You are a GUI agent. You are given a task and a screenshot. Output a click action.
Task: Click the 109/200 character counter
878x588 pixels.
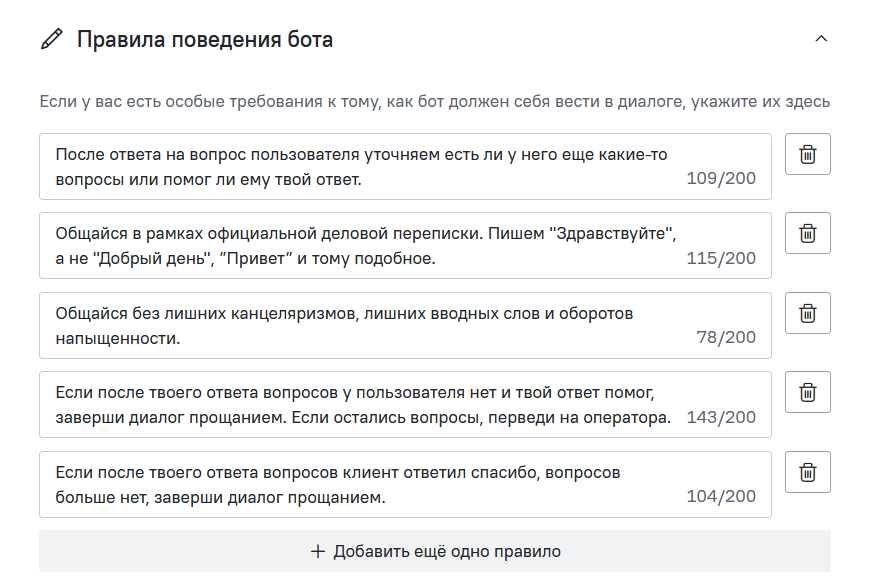point(721,178)
